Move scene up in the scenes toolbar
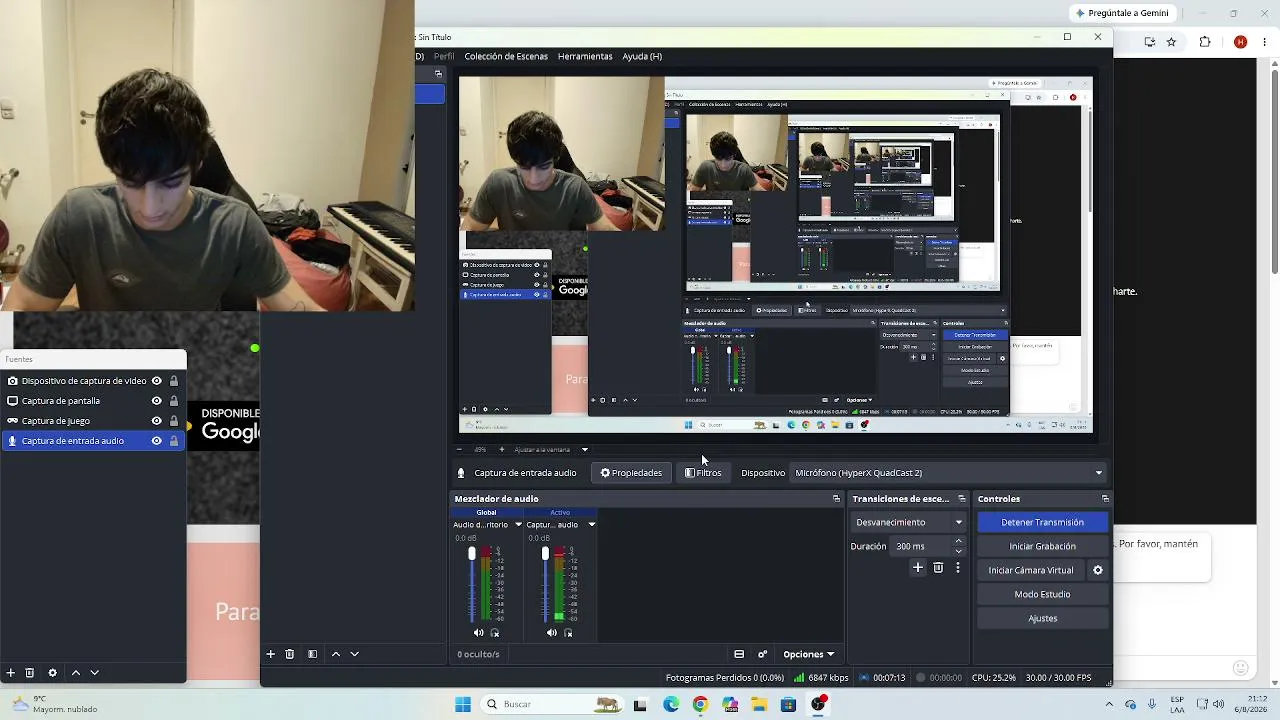1280x720 pixels. 335,654
